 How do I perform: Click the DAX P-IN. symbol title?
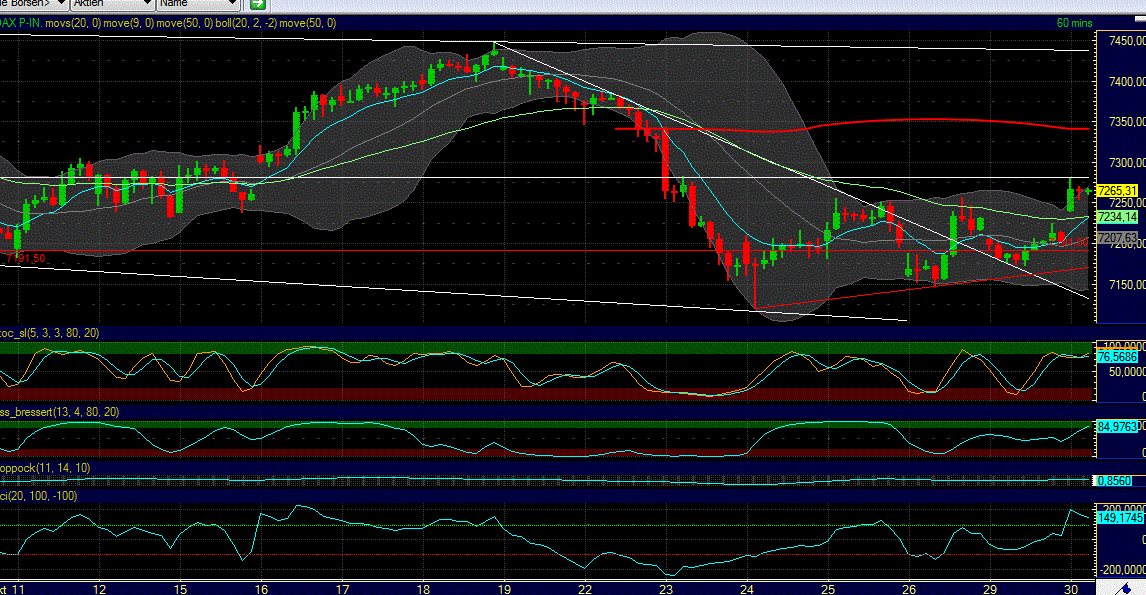tap(20, 23)
